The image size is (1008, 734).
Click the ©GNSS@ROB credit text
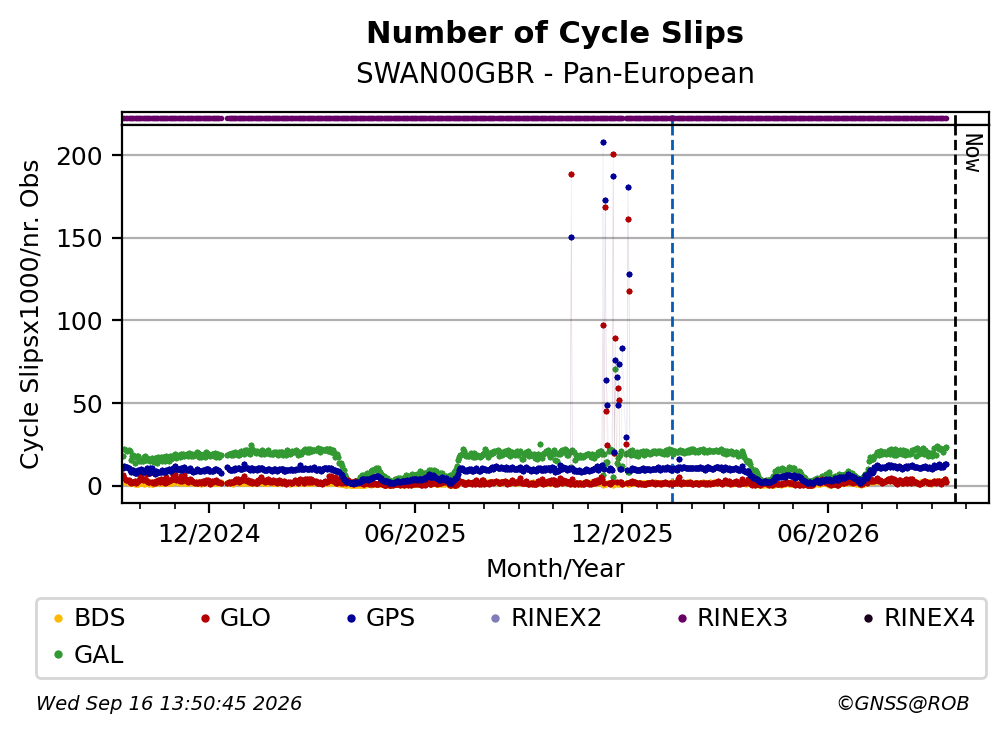pos(903,703)
